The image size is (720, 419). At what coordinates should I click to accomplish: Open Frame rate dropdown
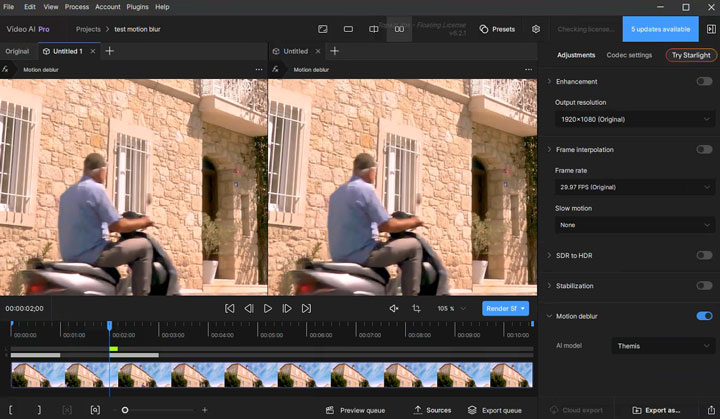point(635,187)
